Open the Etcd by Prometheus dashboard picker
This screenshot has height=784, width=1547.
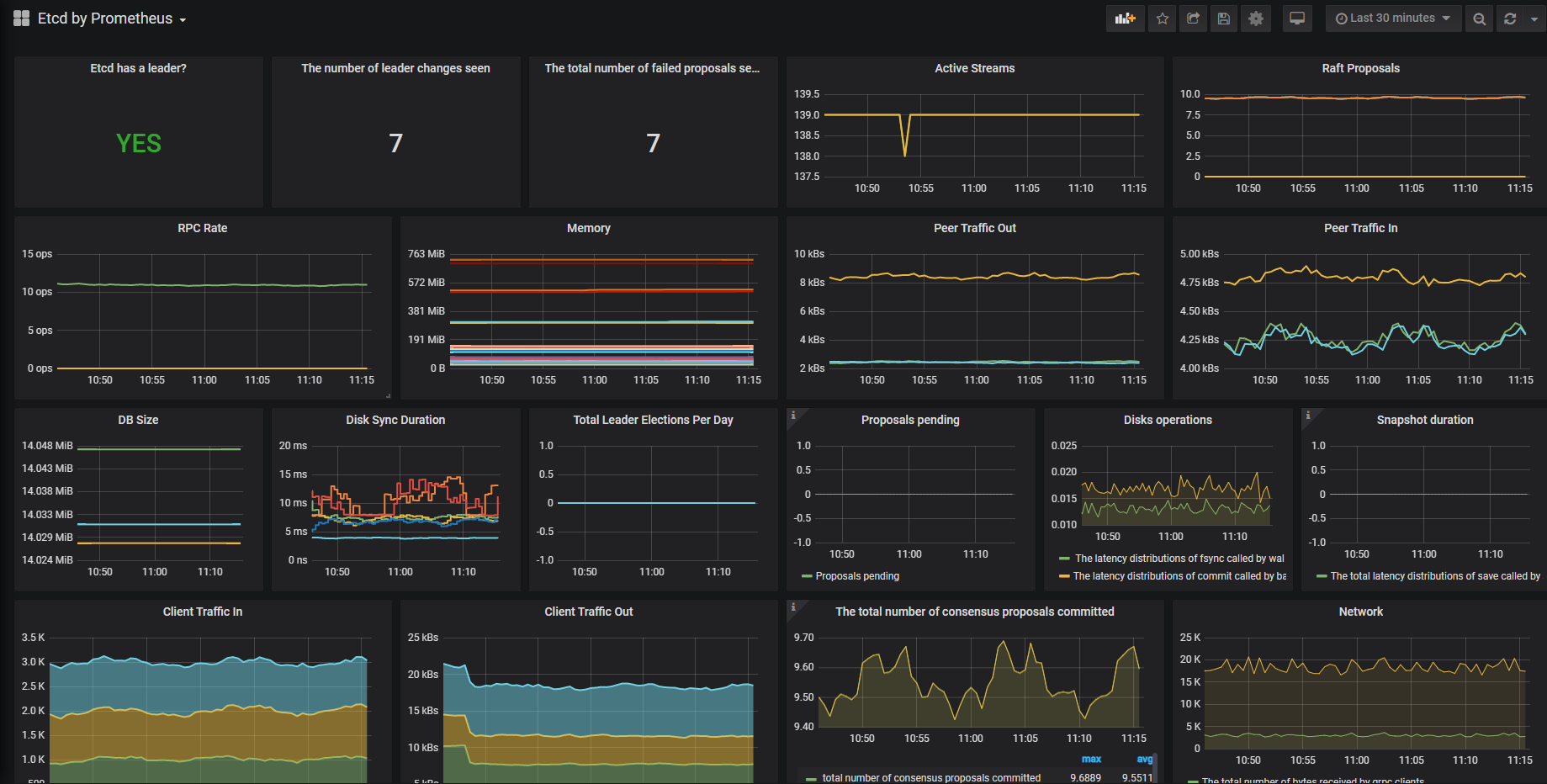tap(112, 19)
